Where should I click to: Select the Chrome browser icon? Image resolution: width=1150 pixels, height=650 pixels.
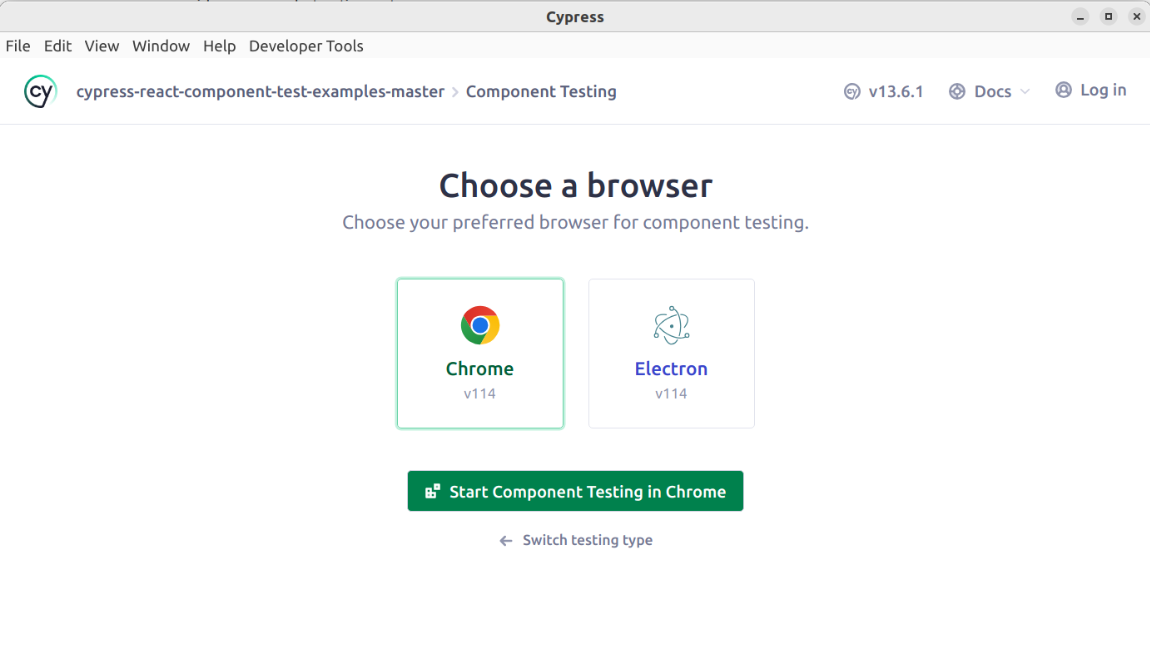(x=480, y=324)
